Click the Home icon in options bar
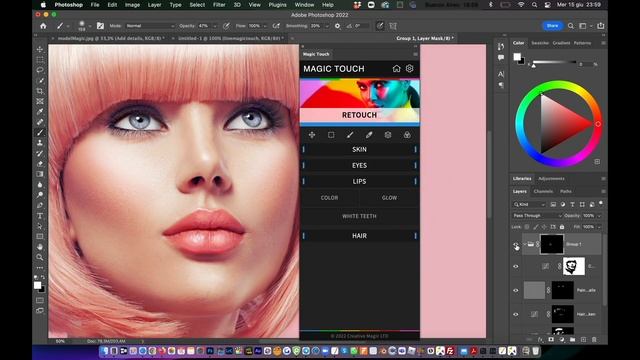The image size is (640, 360). coord(43,26)
